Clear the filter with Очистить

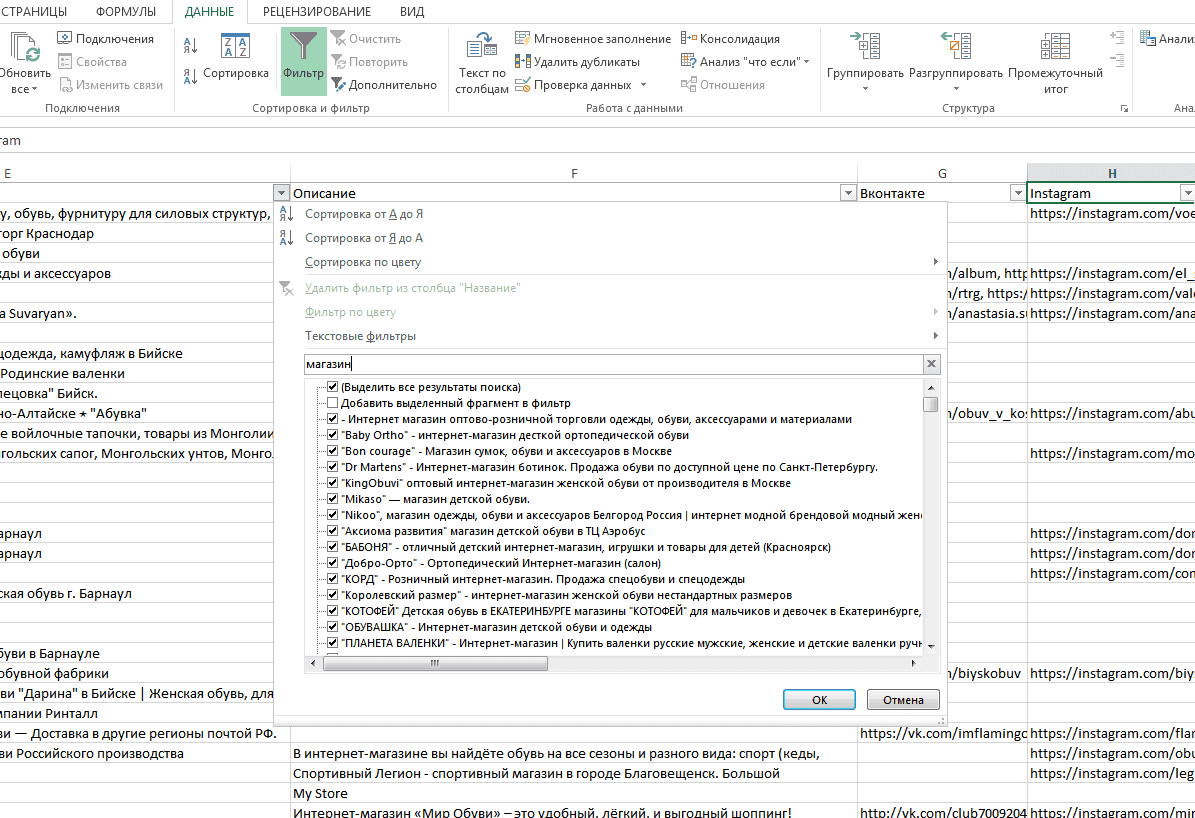point(366,39)
